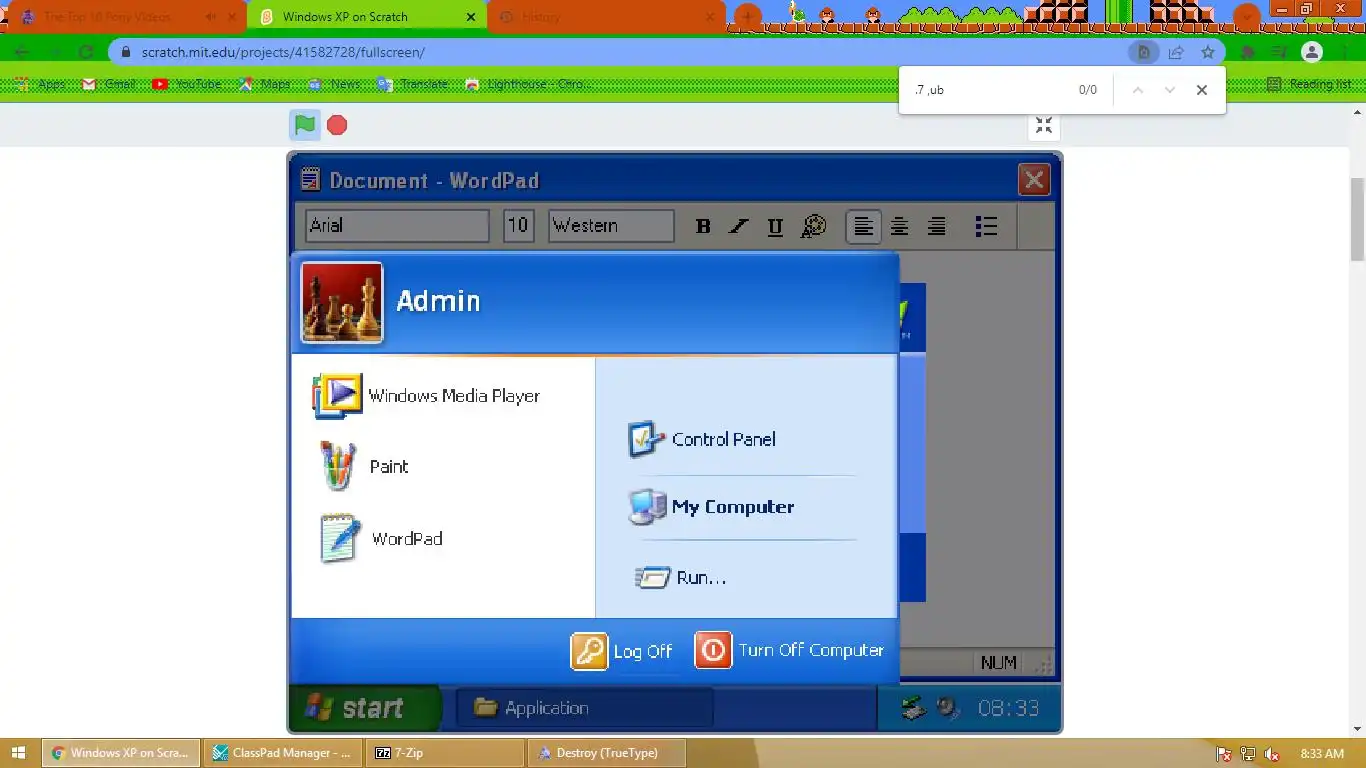Screen dimensions: 1366x768
Task: Switch to ClassPad Manager taskbar item
Action: pos(284,753)
